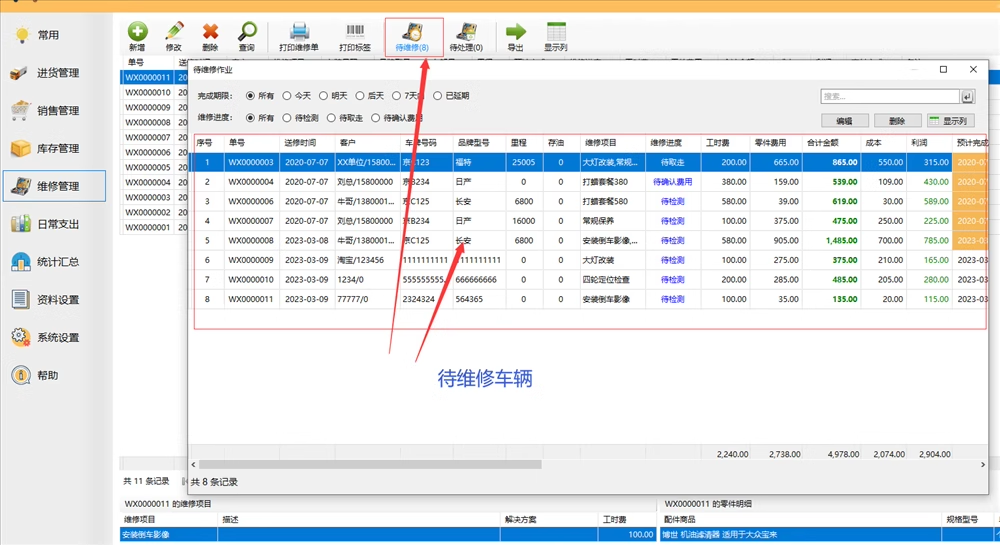Click the 解决方案 column header in bottom panel
The height and width of the screenshot is (545, 1000).
tap(550, 520)
